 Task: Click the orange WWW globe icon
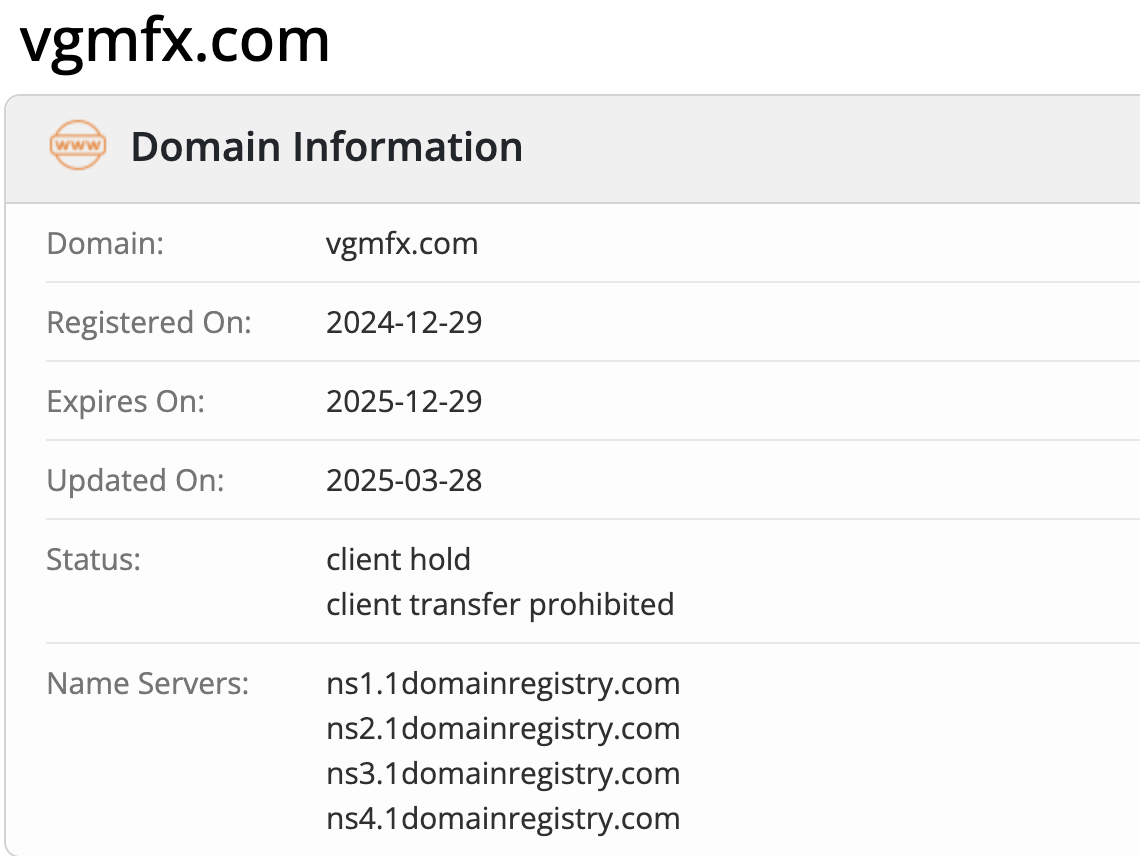pyautogui.click(x=77, y=146)
